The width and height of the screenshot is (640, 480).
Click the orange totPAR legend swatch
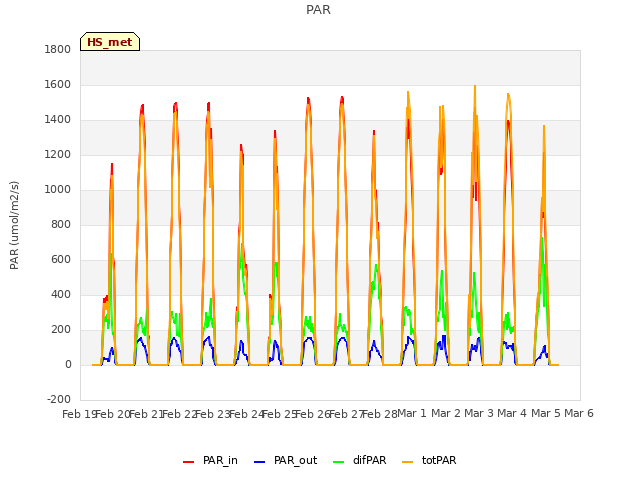pos(407,461)
